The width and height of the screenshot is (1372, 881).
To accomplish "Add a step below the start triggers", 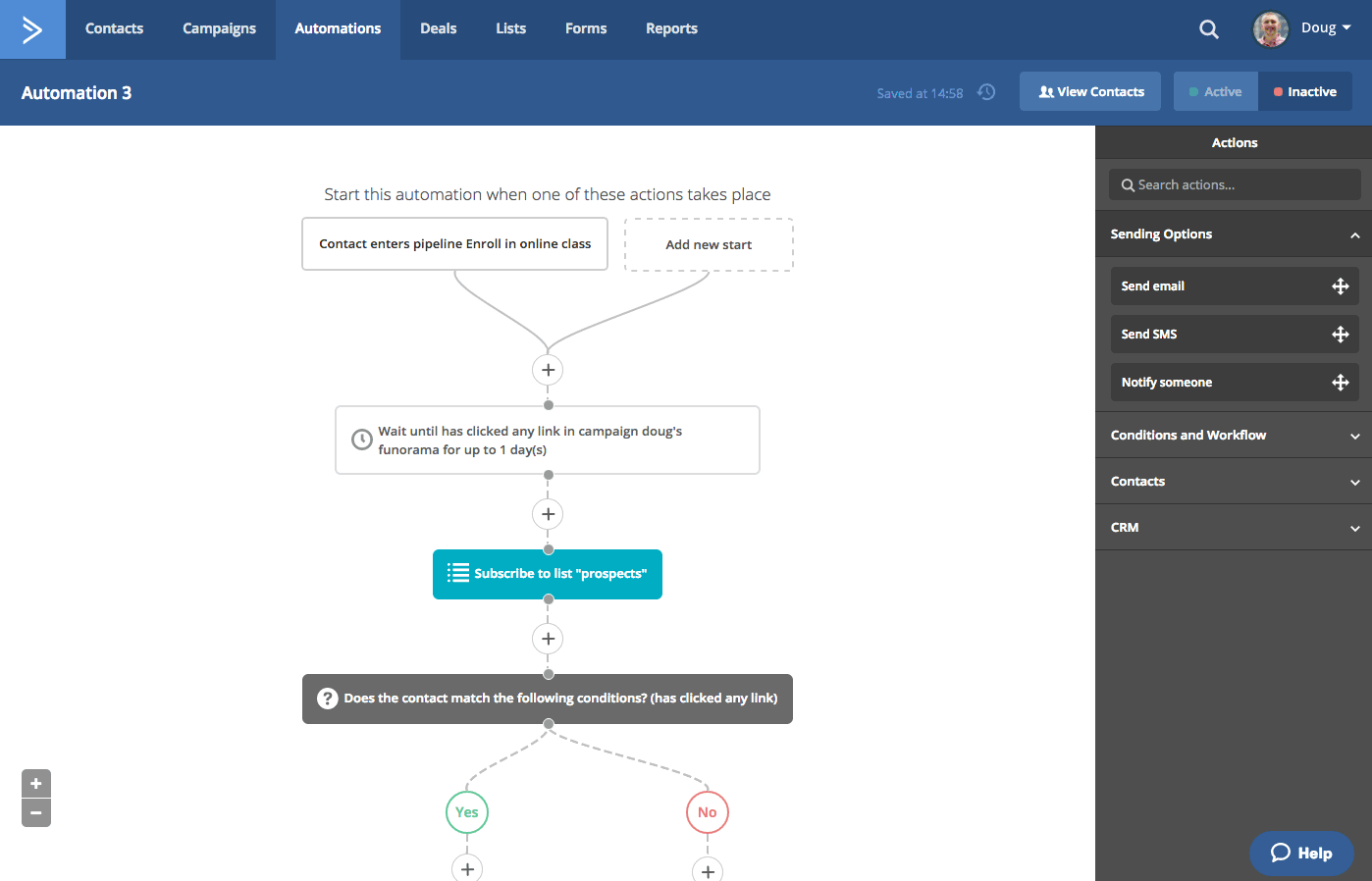I will point(548,370).
